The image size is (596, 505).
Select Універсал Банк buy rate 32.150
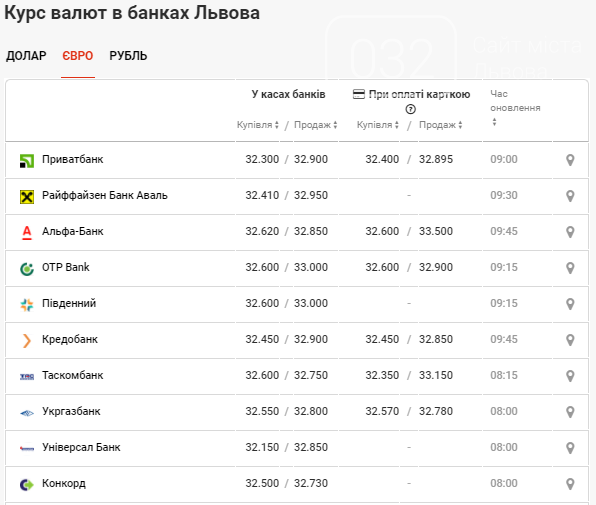click(262, 447)
